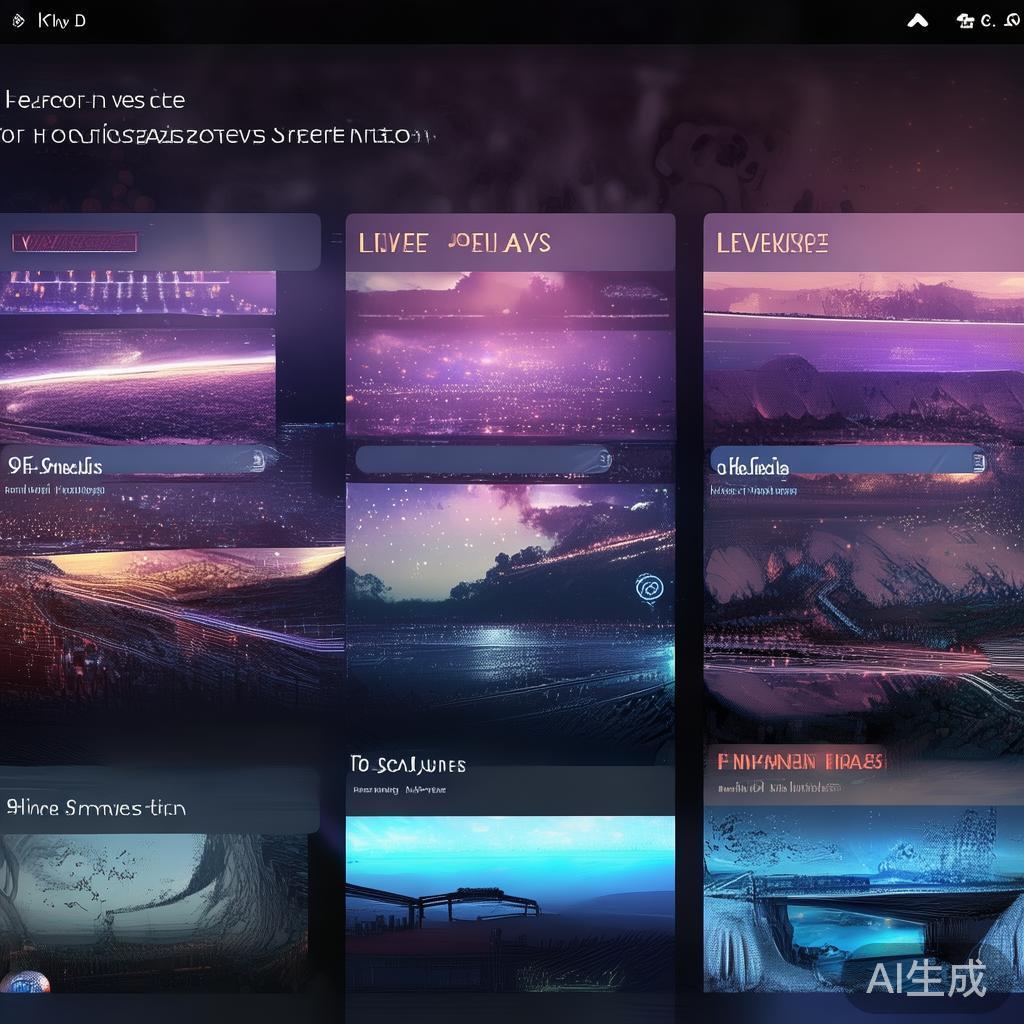This screenshot has width=1024, height=1024.
Task: Click the 'AI生成' badge at bottom right
Action: [x=926, y=978]
